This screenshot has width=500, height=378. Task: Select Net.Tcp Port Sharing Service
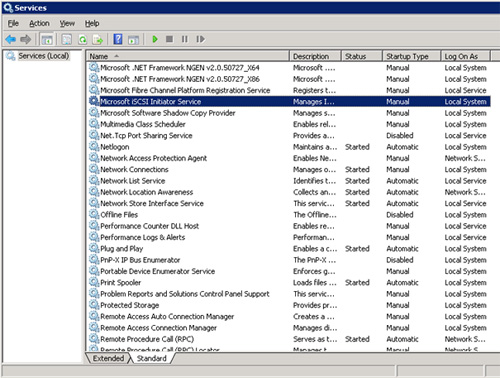click(289, 136)
